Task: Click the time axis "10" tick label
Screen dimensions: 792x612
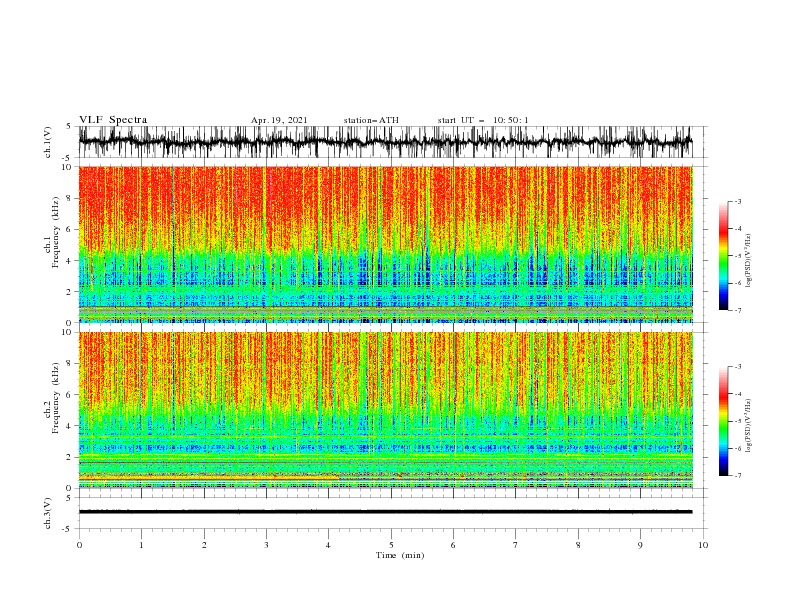Action: [703, 545]
